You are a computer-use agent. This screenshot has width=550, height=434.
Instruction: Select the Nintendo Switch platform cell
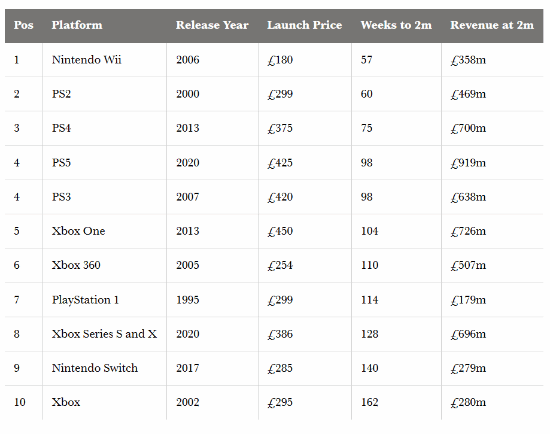pyautogui.click(x=95, y=368)
